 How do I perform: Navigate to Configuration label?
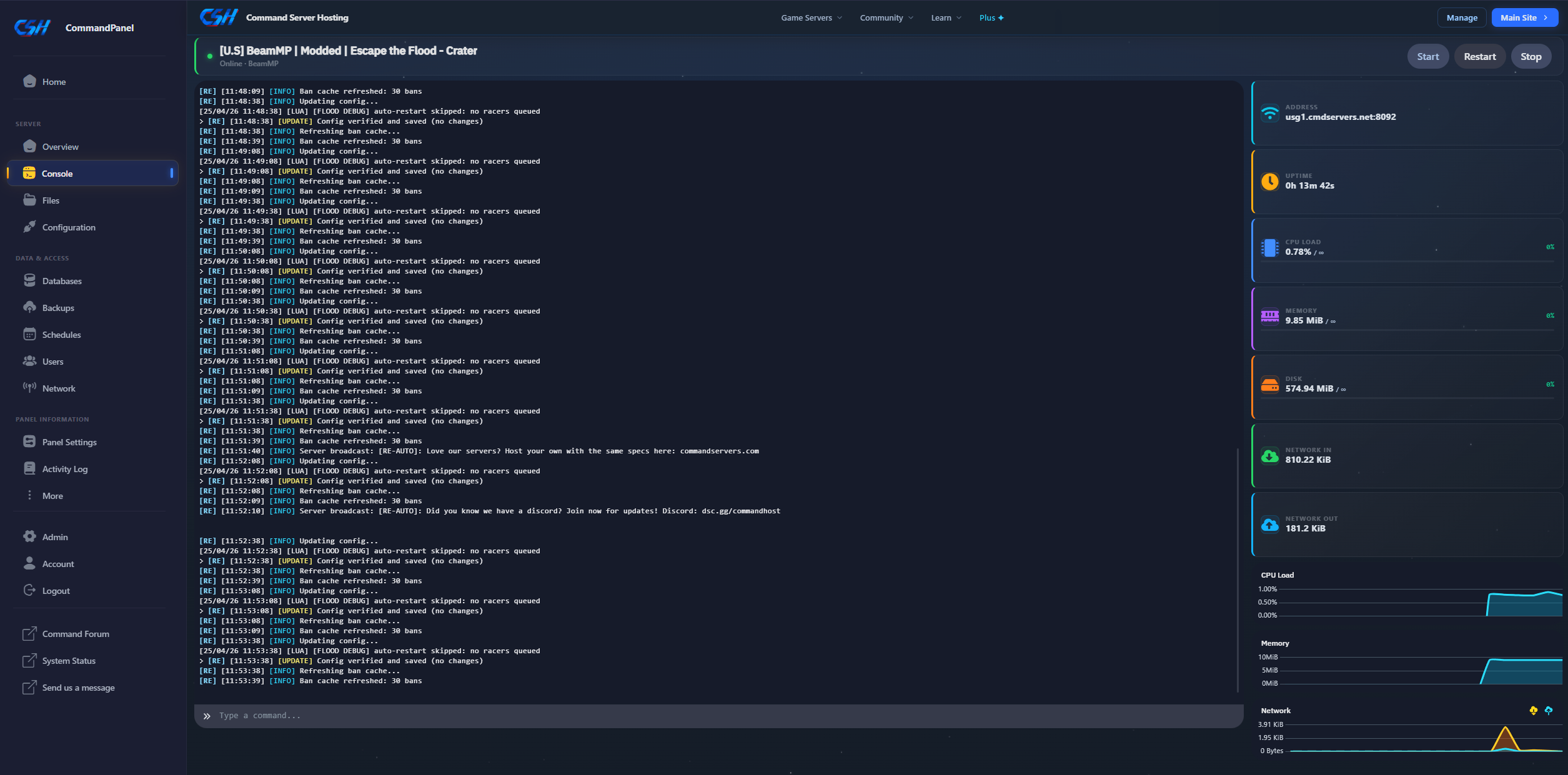tap(69, 227)
